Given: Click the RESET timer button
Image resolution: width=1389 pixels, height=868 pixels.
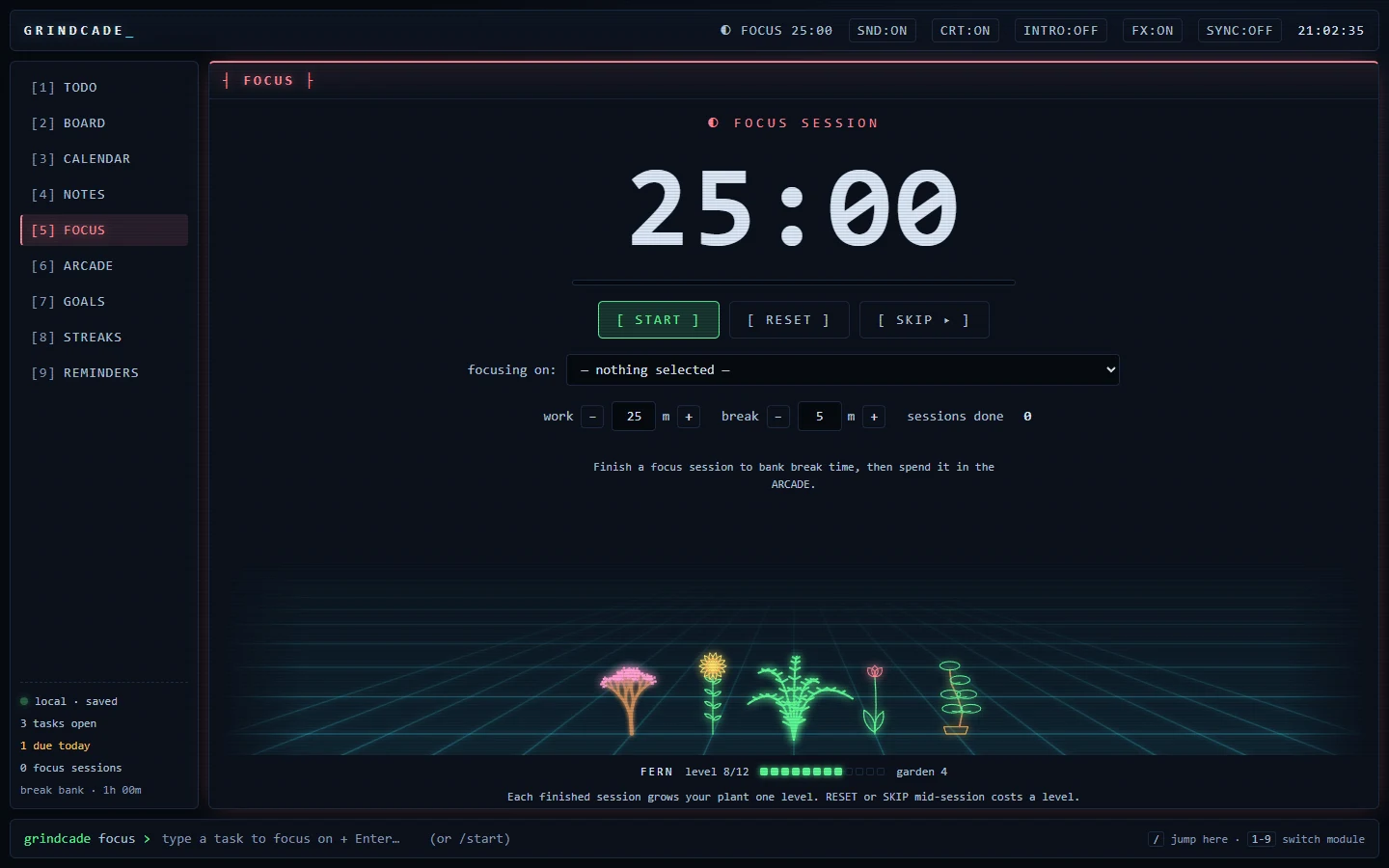Looking at the screenshot, I should click(789, 320).
